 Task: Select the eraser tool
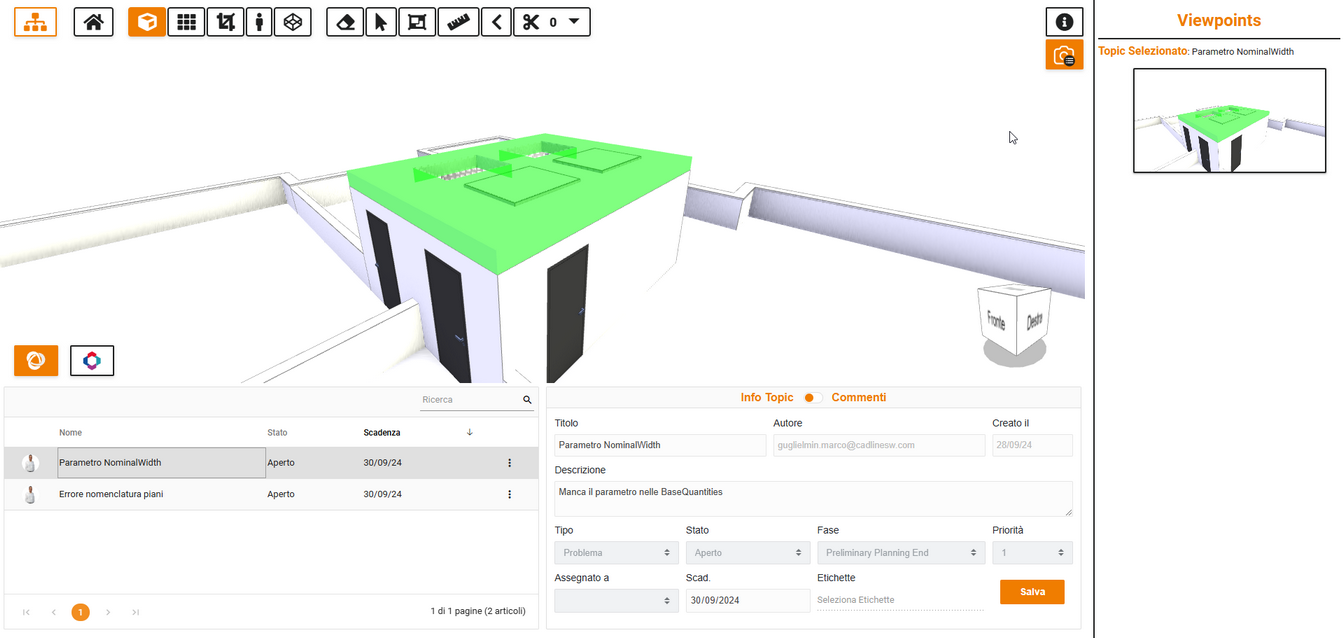pyautogui.click(x=345, y=22)
